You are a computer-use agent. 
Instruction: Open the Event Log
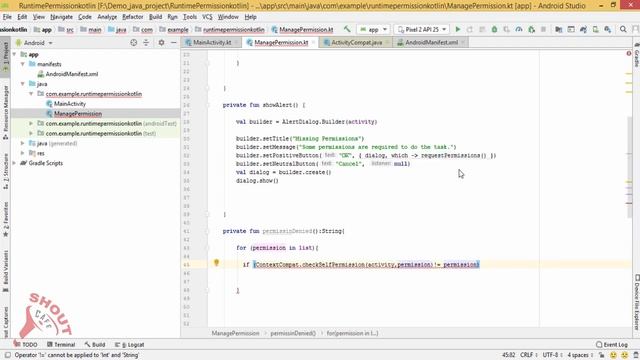point(611,344)
